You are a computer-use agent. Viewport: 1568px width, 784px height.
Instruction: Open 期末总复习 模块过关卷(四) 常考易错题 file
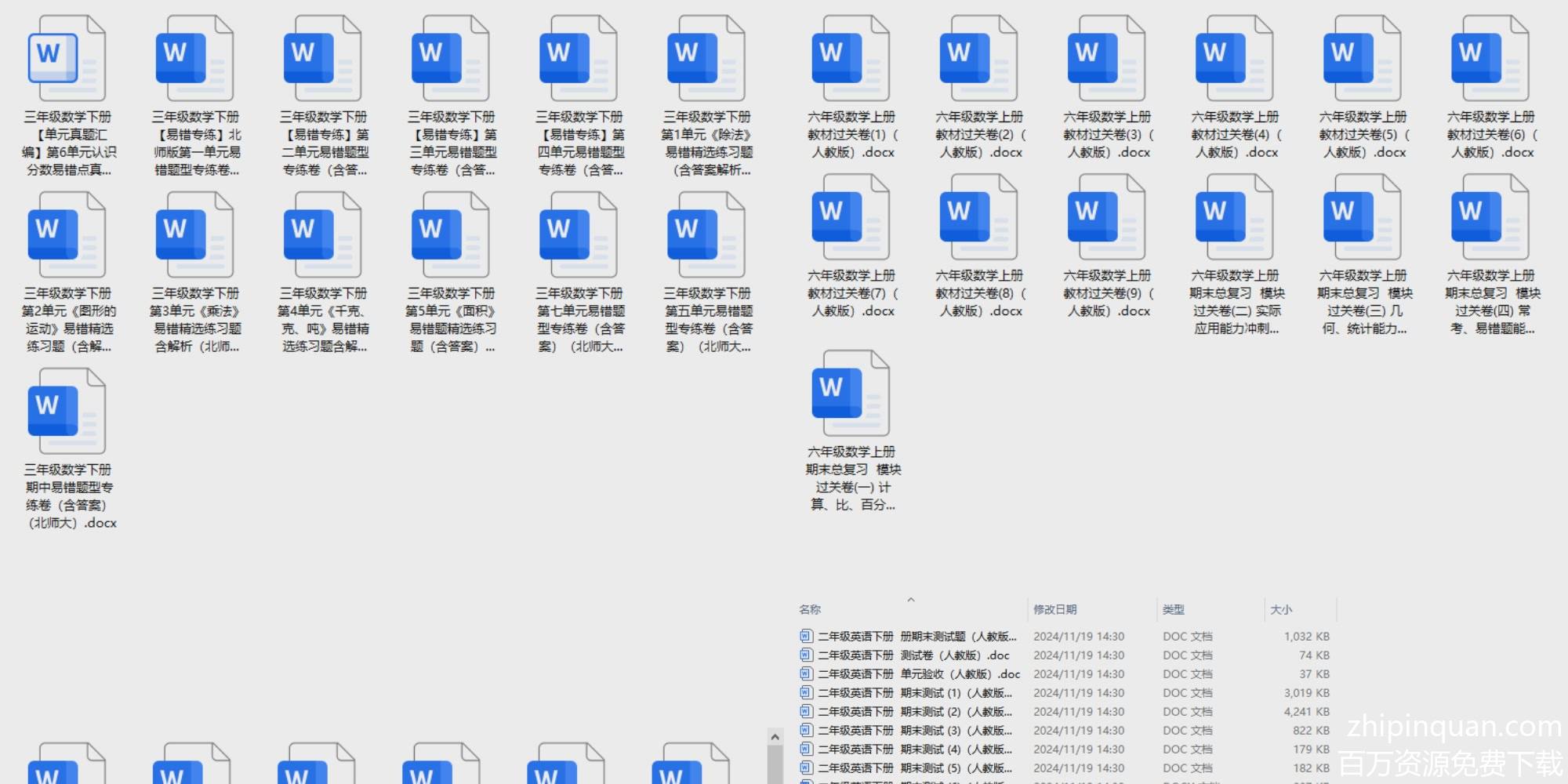[x=1490, y=217]
